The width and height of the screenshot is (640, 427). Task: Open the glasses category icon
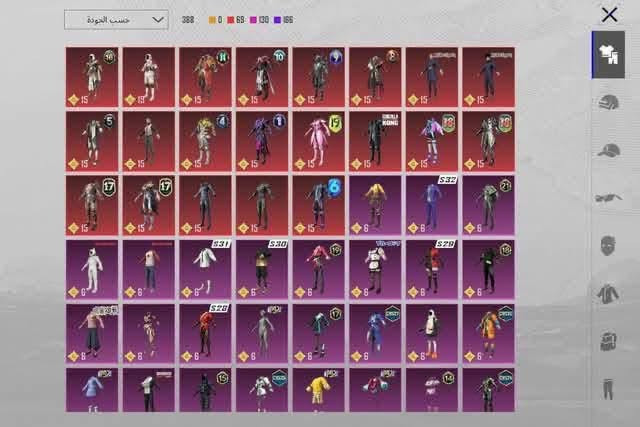click(x=608, y=198)
